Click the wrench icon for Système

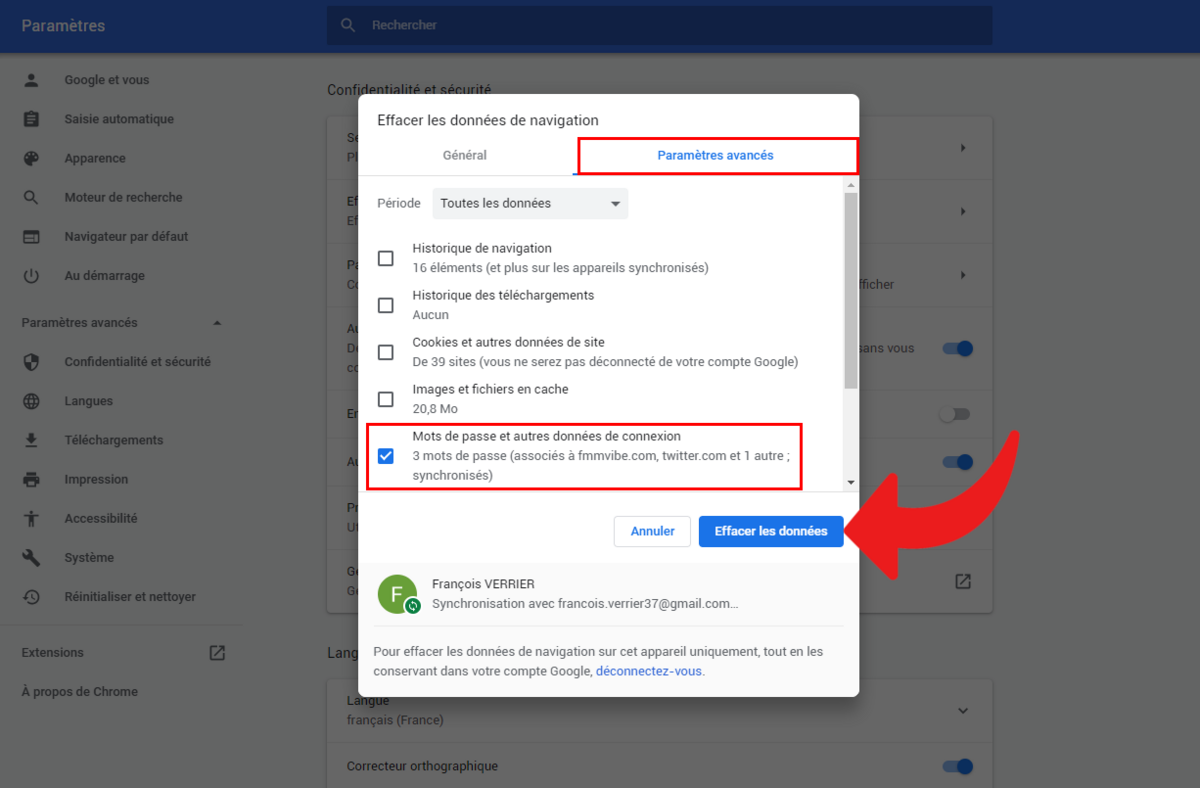pyautogui.click(x=32, y=558)
